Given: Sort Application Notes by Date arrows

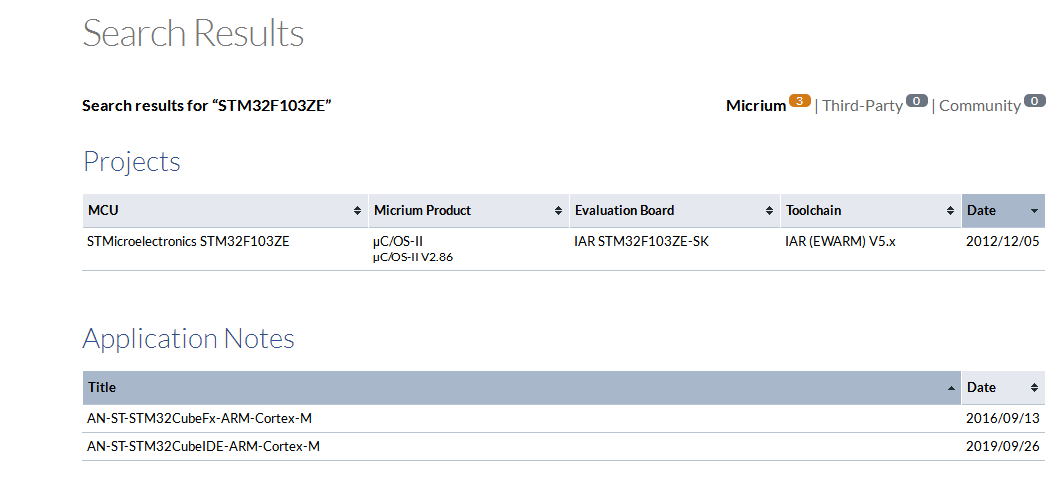Looking at the screenshot, I should 1034,388.
